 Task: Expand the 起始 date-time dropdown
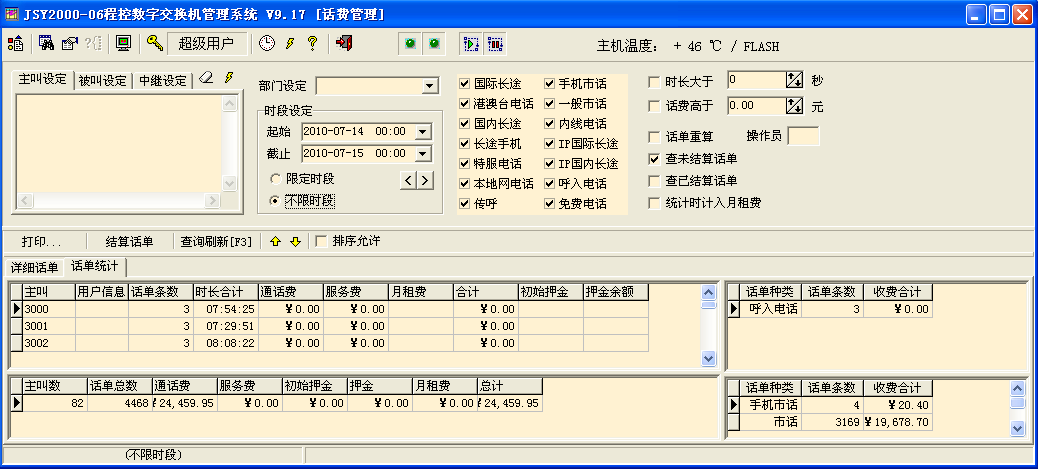(422, 131)
